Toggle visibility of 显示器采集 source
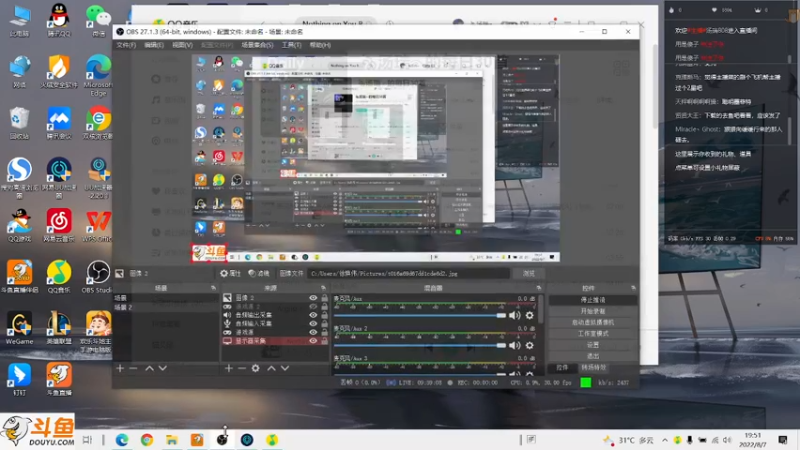The width and height of the screenshot is (800, 450). tap(313, 341)
